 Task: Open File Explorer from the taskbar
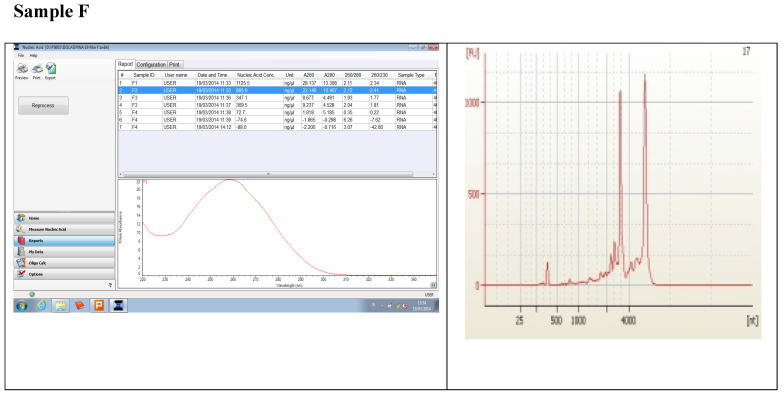(x=60, y=306)
